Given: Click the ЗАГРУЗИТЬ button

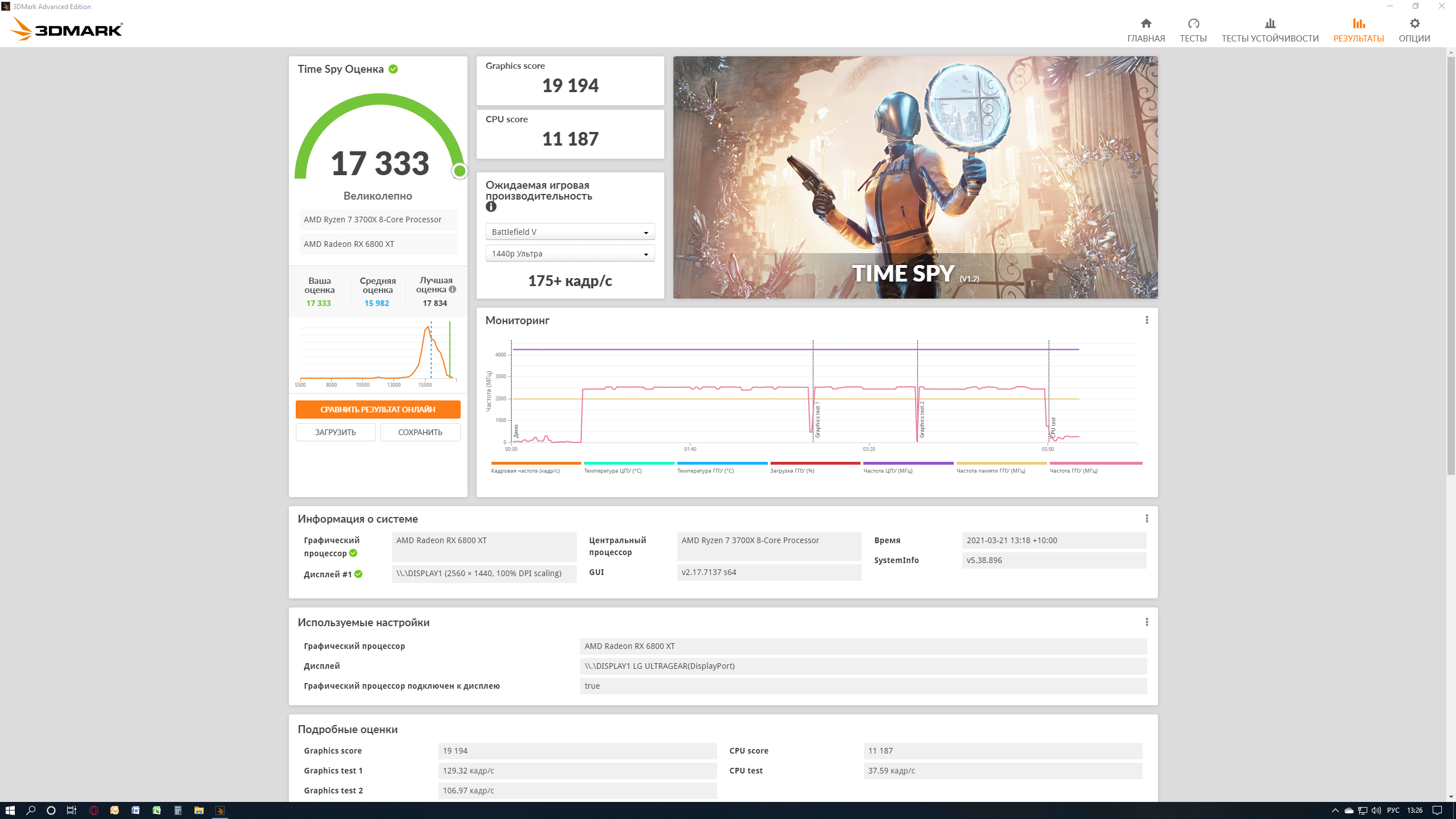Looking at the screenshot, I should pos(336,432).
